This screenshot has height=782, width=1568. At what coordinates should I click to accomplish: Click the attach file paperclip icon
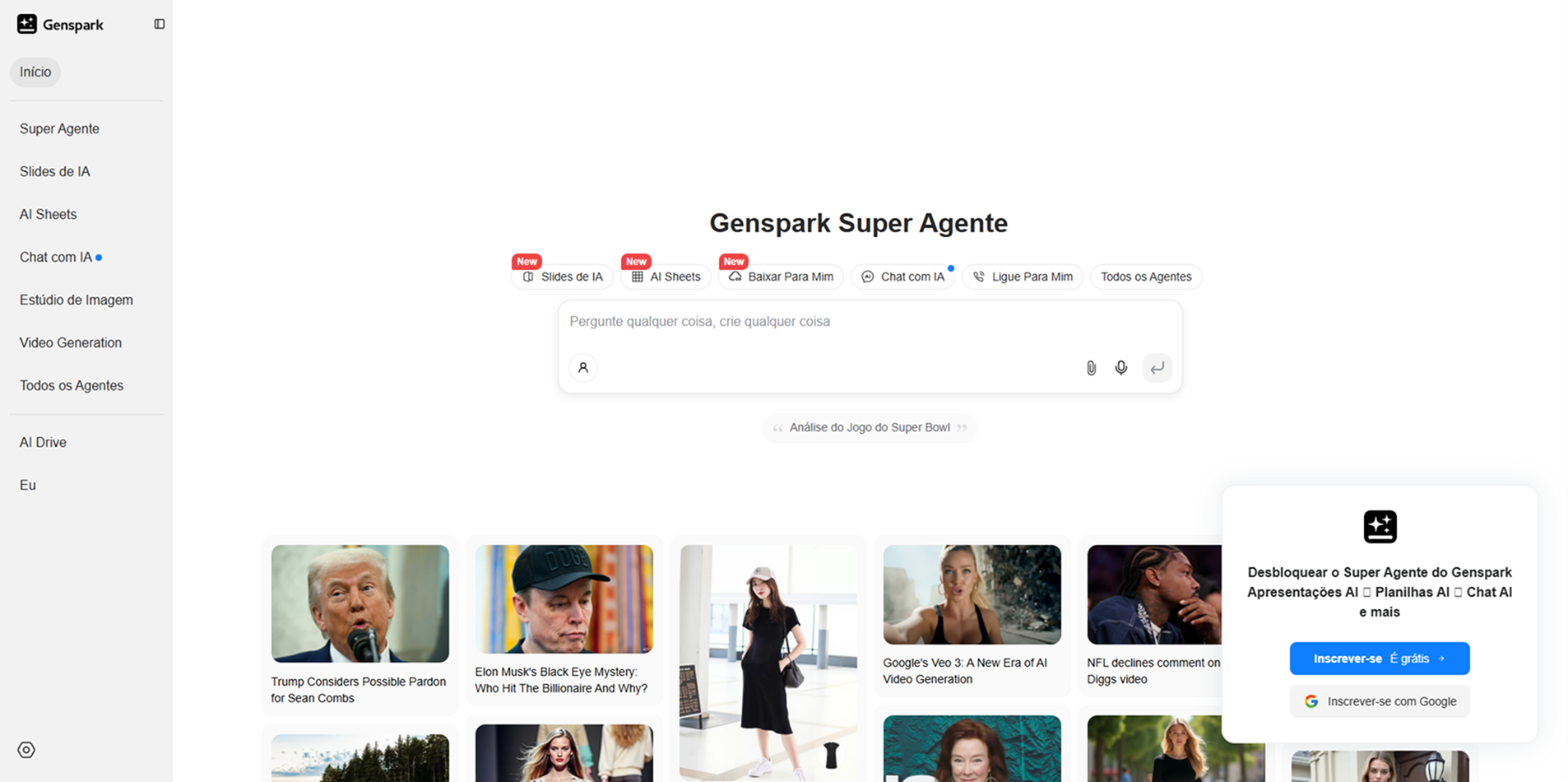click(1091, 368)
